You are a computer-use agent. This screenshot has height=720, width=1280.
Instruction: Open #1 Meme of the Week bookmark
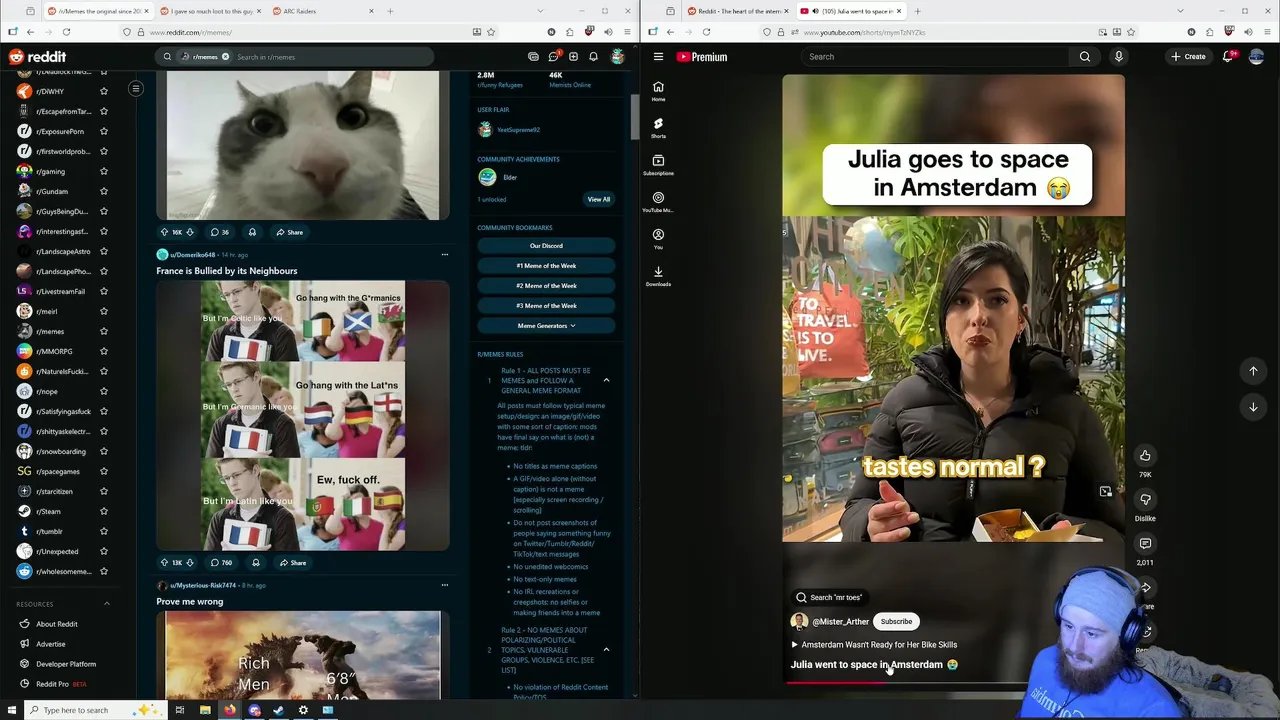point(546,266)
